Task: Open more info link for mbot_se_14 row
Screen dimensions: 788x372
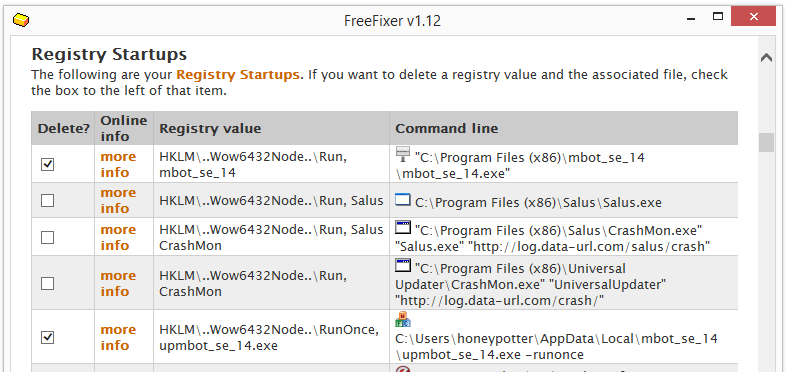Action: 118,164
